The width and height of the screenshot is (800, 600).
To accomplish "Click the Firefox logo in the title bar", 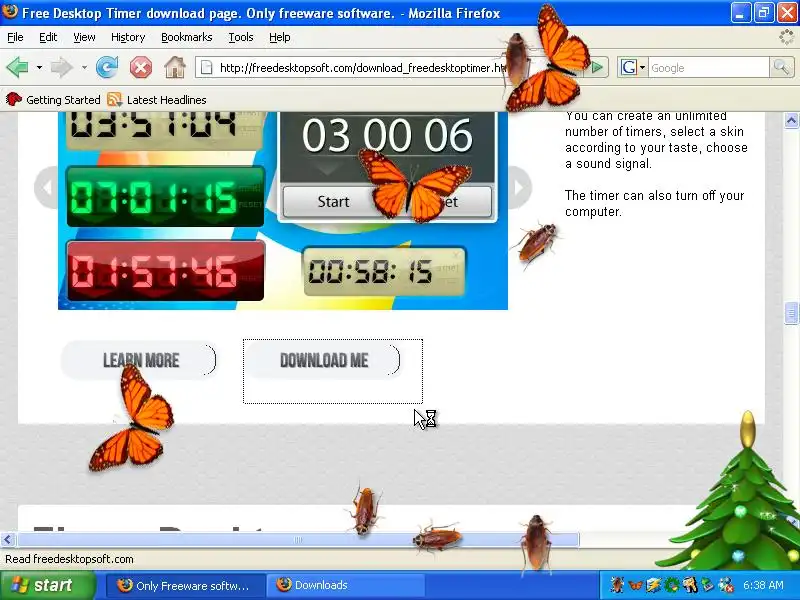I will (10, 12).
